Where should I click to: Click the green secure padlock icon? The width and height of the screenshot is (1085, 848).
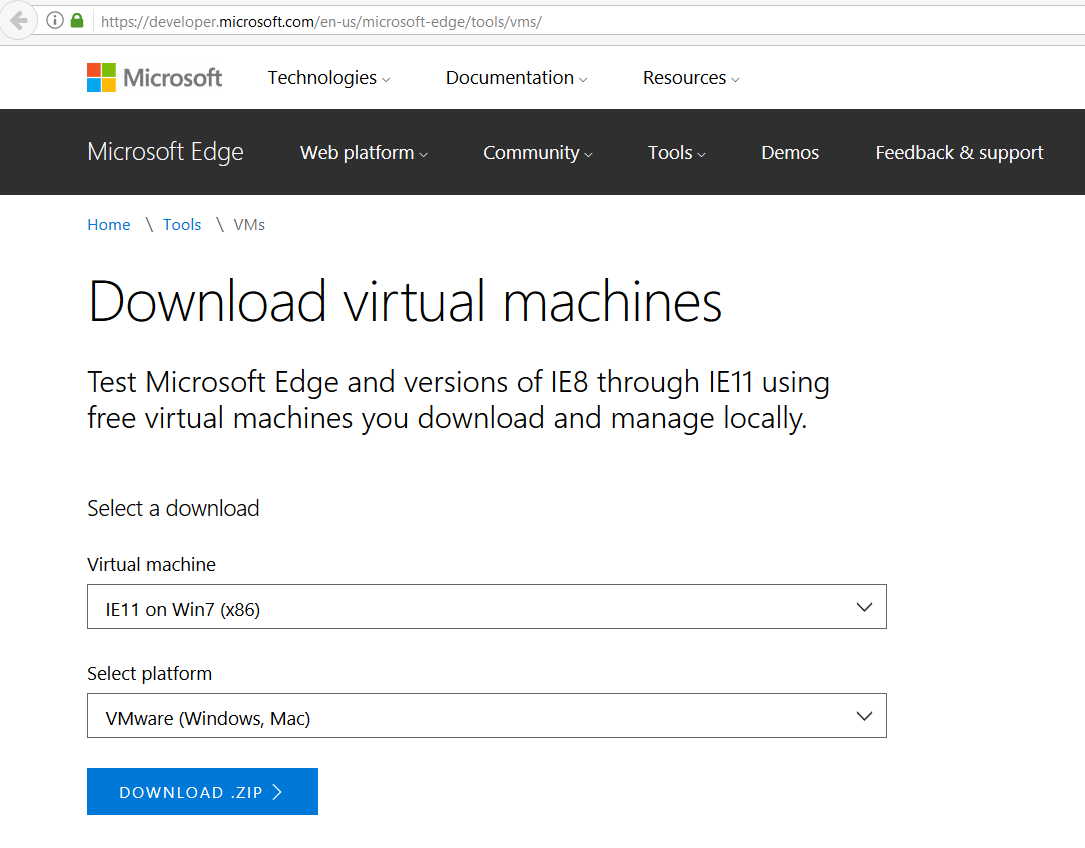coord(77,21)
